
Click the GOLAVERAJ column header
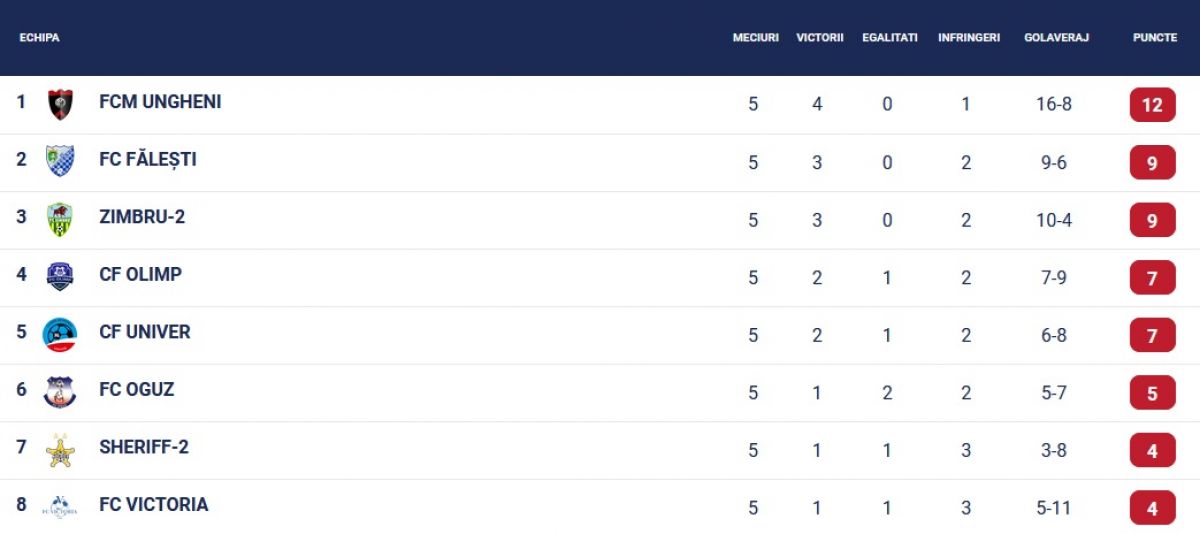coord(1056,38)
